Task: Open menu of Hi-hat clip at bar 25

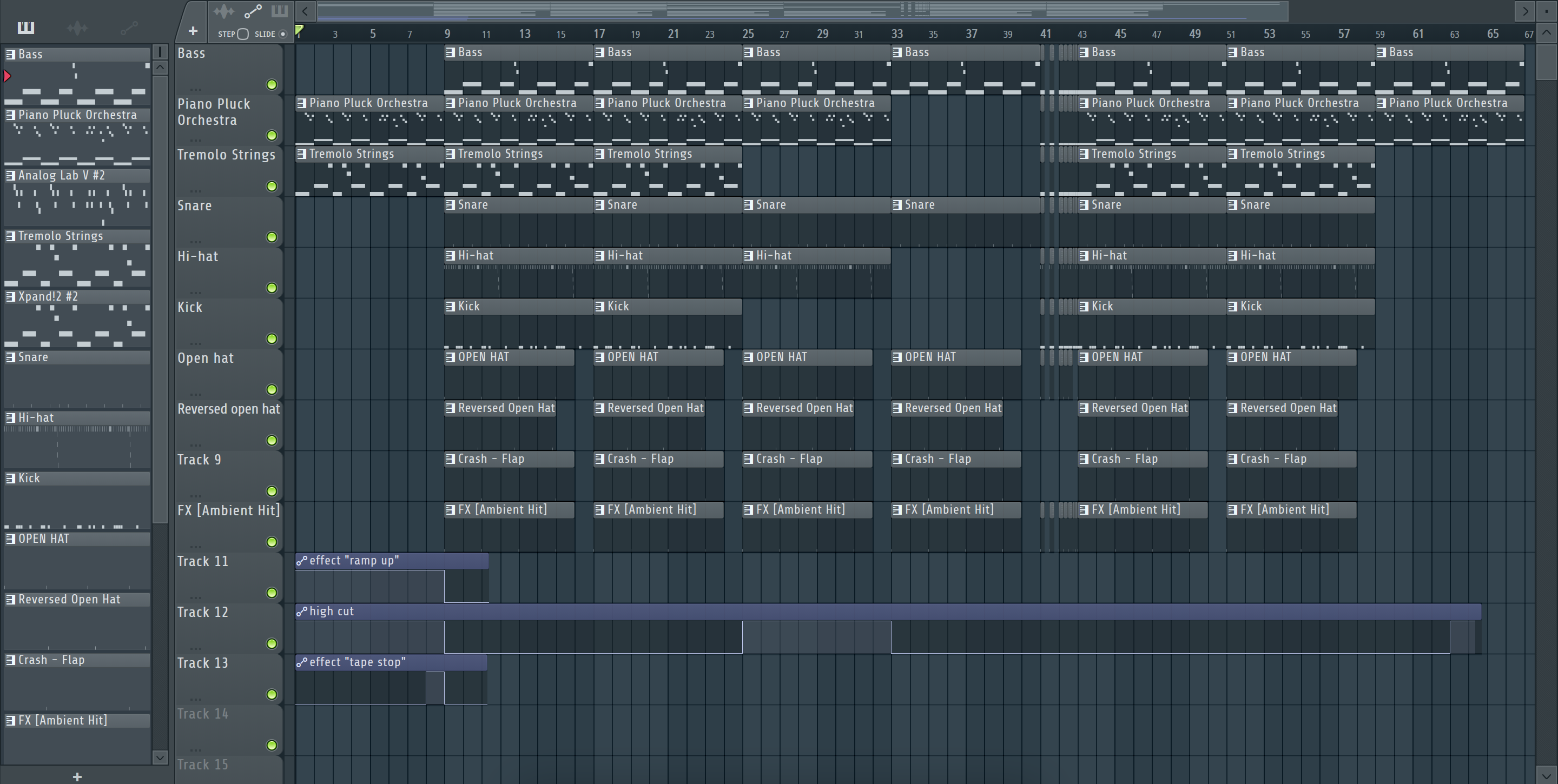Action: tap(749, 255)
